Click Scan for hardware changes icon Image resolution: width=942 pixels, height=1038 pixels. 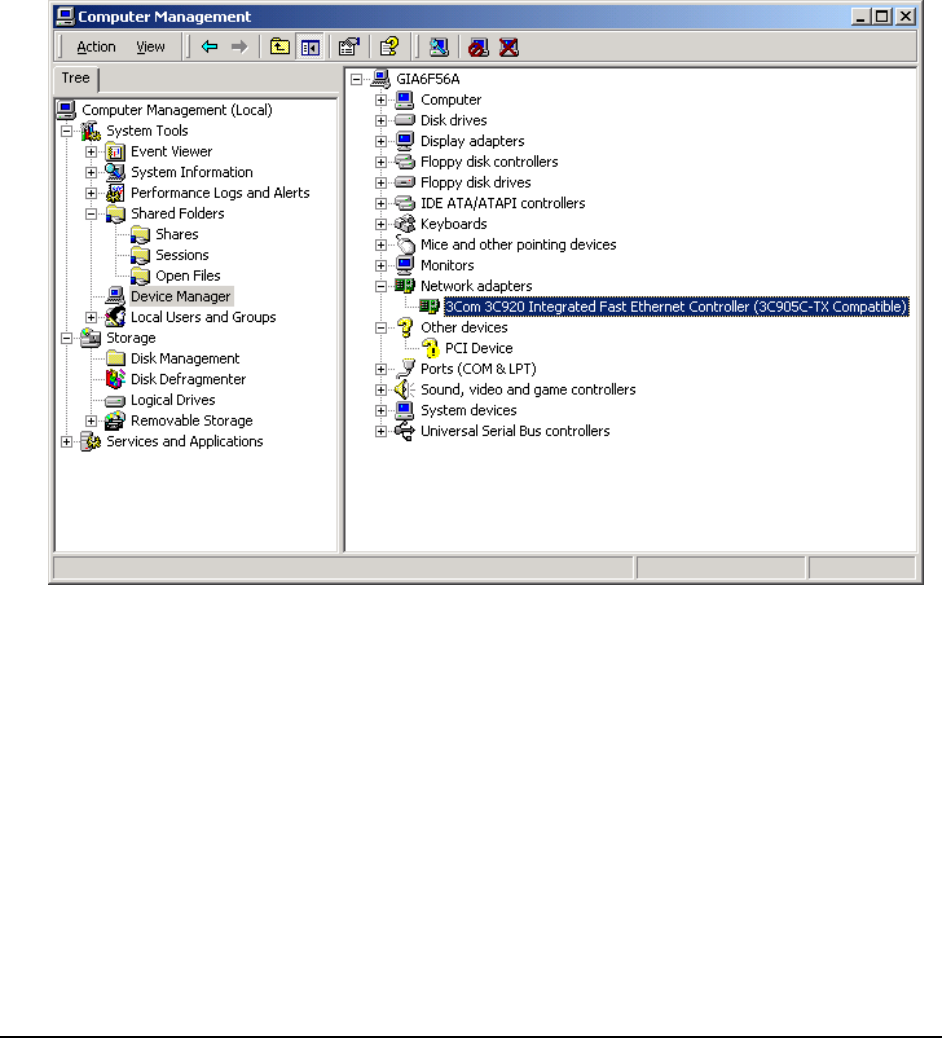(x=438, y=46)
